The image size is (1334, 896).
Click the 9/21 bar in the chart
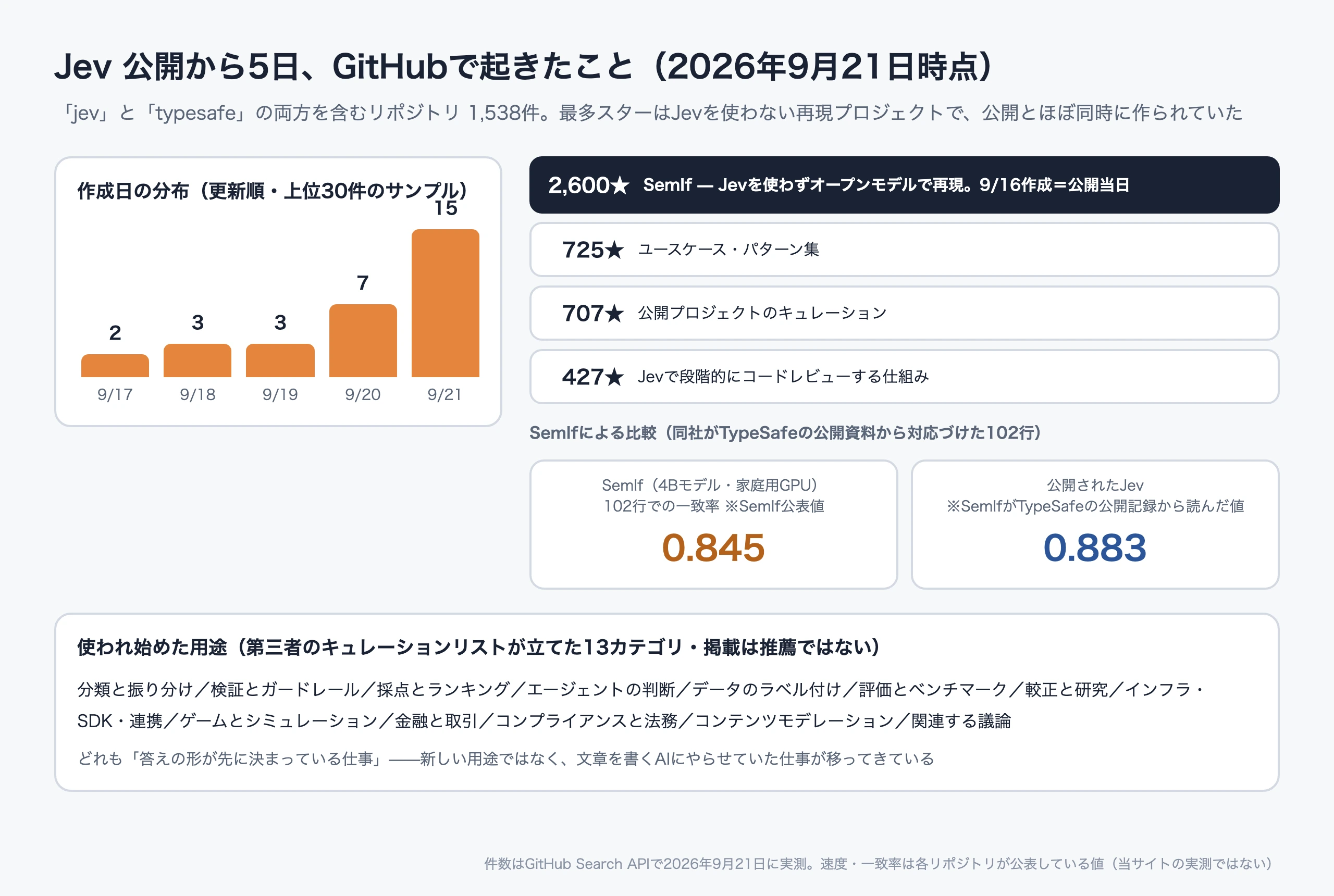(445, 303)
